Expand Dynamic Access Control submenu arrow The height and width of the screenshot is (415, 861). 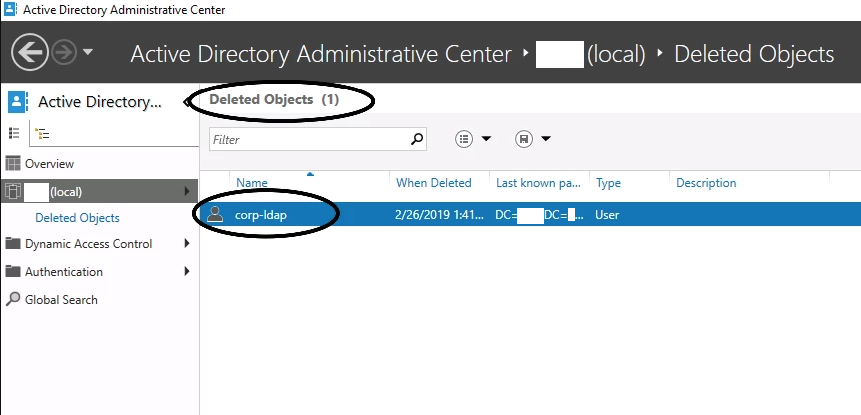tap(187, 243)
